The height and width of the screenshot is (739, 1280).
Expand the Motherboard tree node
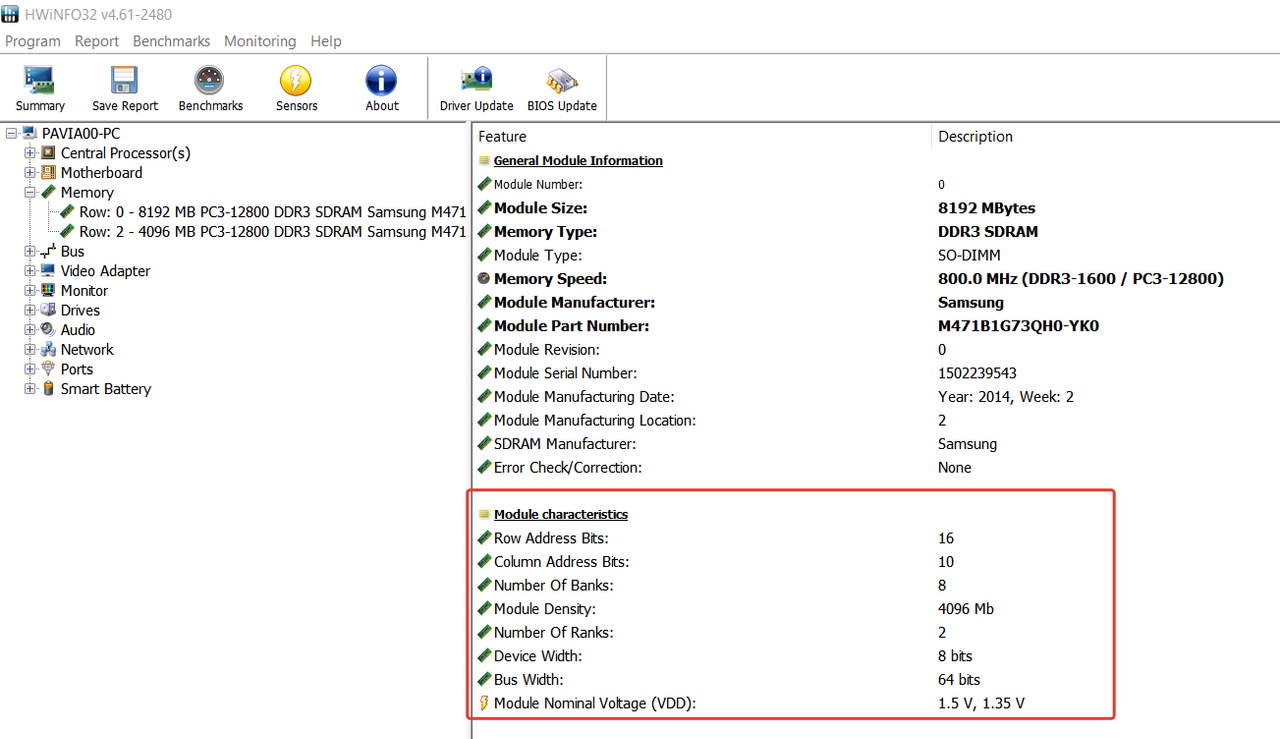[30, 173]
